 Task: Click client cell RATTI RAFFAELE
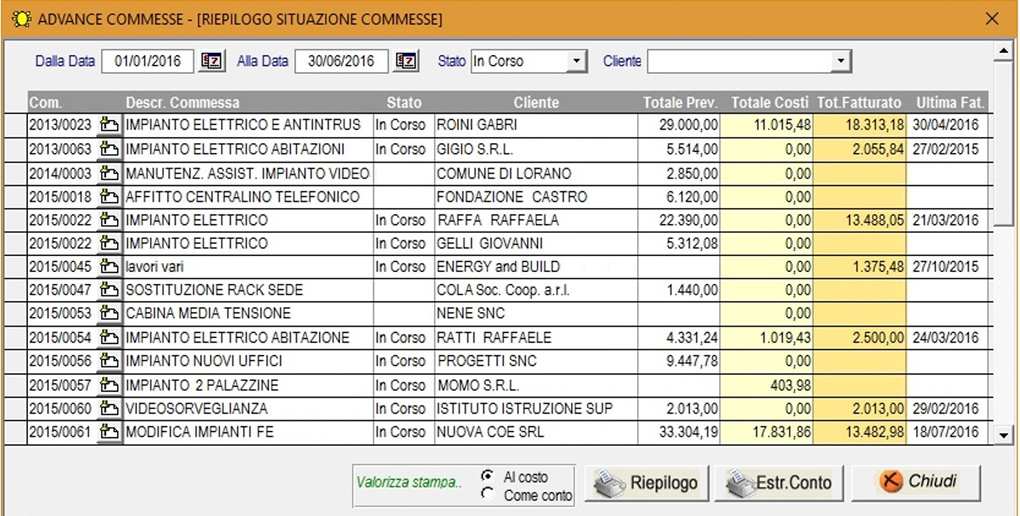pyautogui.click(x=536, y=338)
